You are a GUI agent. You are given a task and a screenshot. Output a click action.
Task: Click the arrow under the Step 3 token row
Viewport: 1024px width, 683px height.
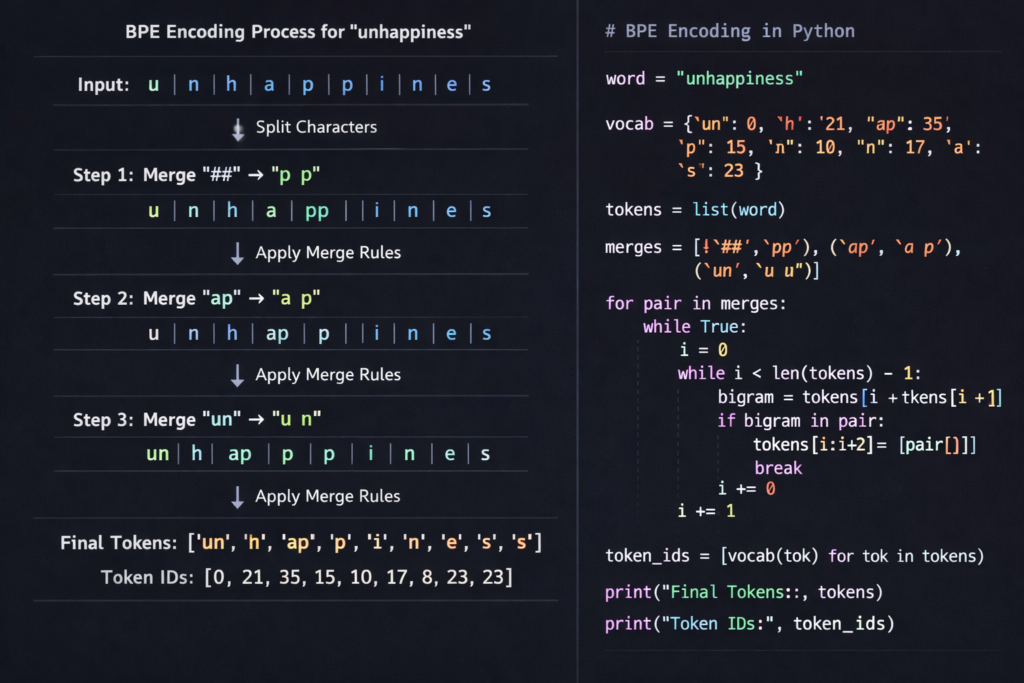(238, 497)
